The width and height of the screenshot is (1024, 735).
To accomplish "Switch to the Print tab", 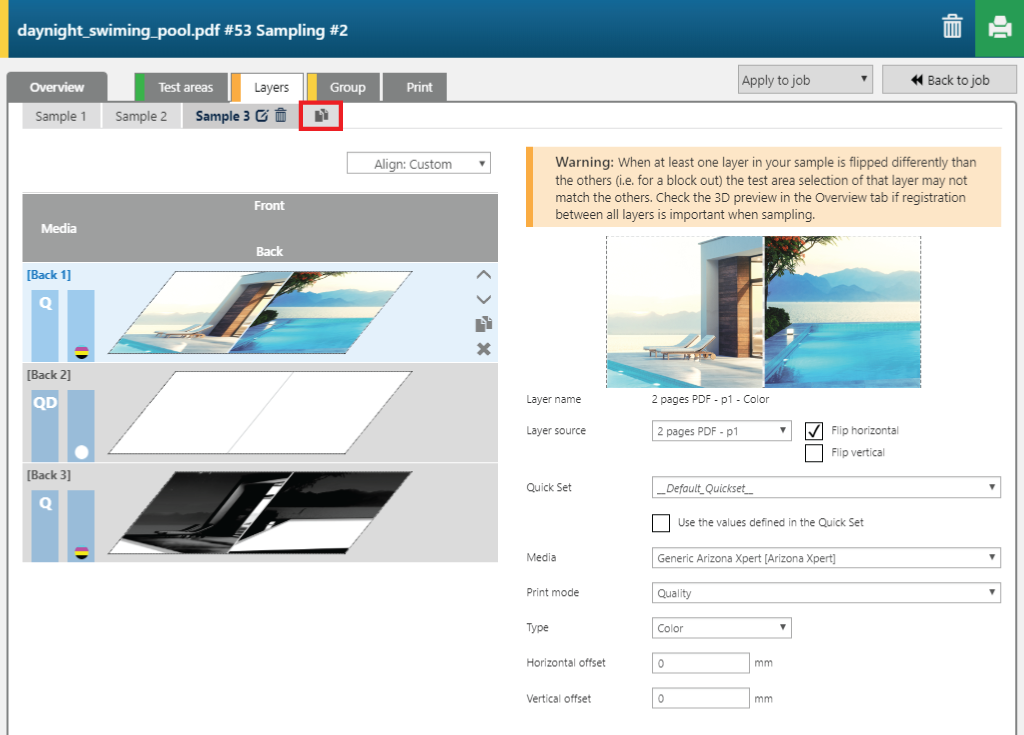I will point(415,87).
